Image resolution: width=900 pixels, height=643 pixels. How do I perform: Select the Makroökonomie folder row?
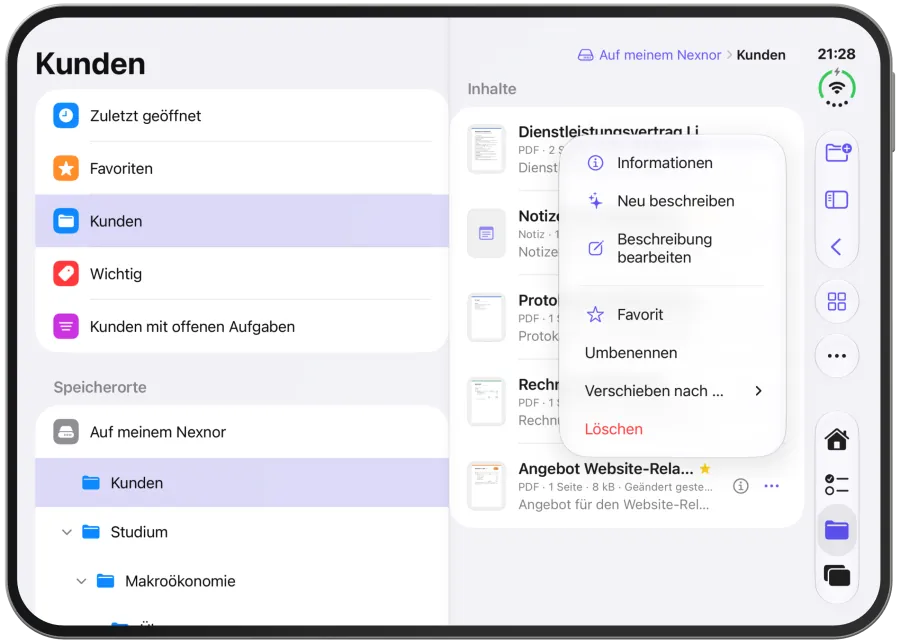click(x=242, y=581)
